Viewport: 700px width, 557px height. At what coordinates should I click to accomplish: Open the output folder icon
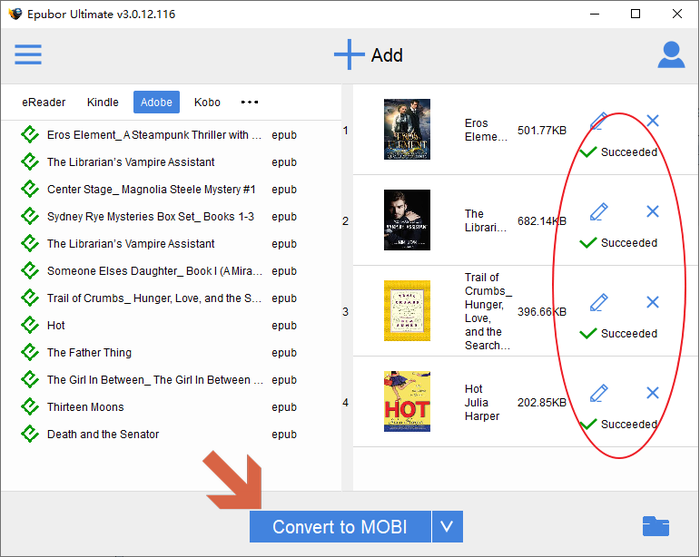(x=656, y=526)
